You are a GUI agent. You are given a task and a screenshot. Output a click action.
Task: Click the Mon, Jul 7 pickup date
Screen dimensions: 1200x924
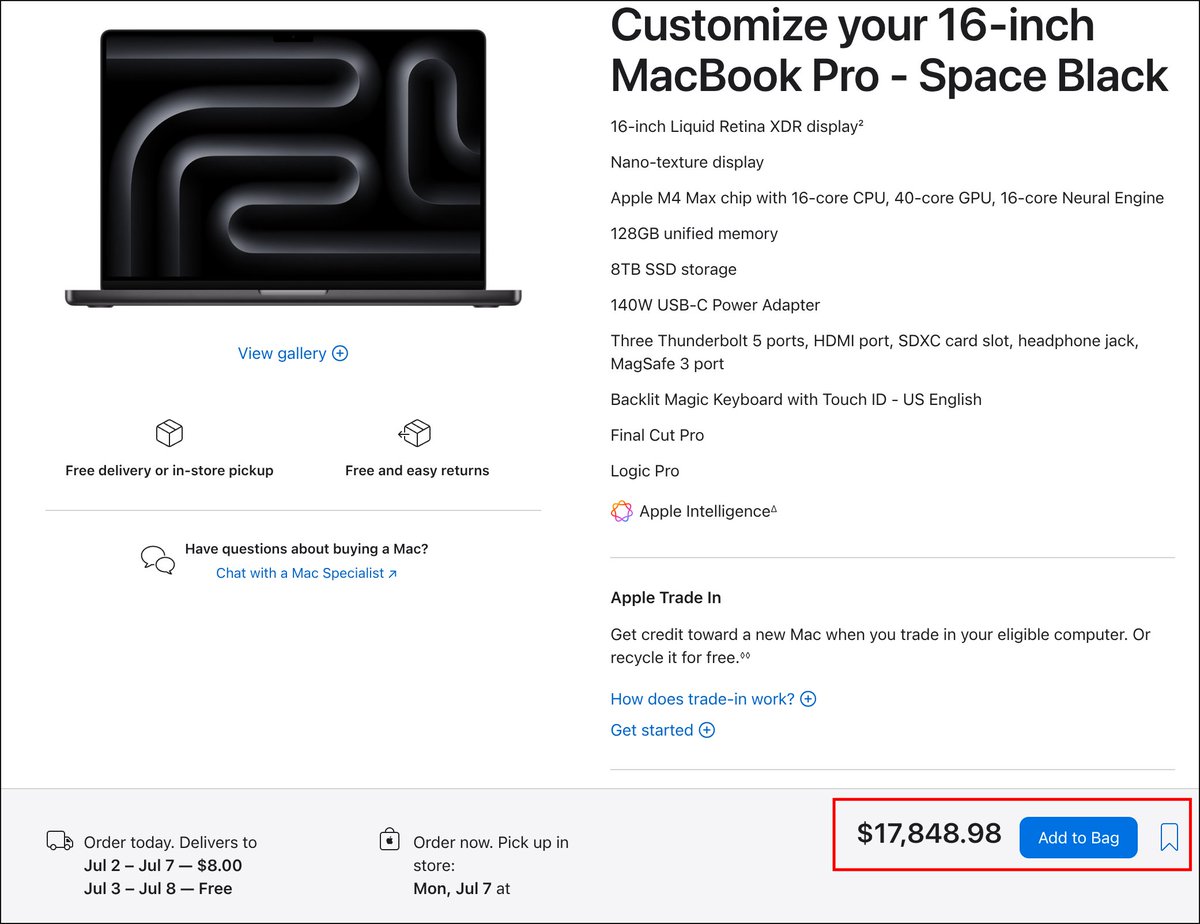click(462, 888)
